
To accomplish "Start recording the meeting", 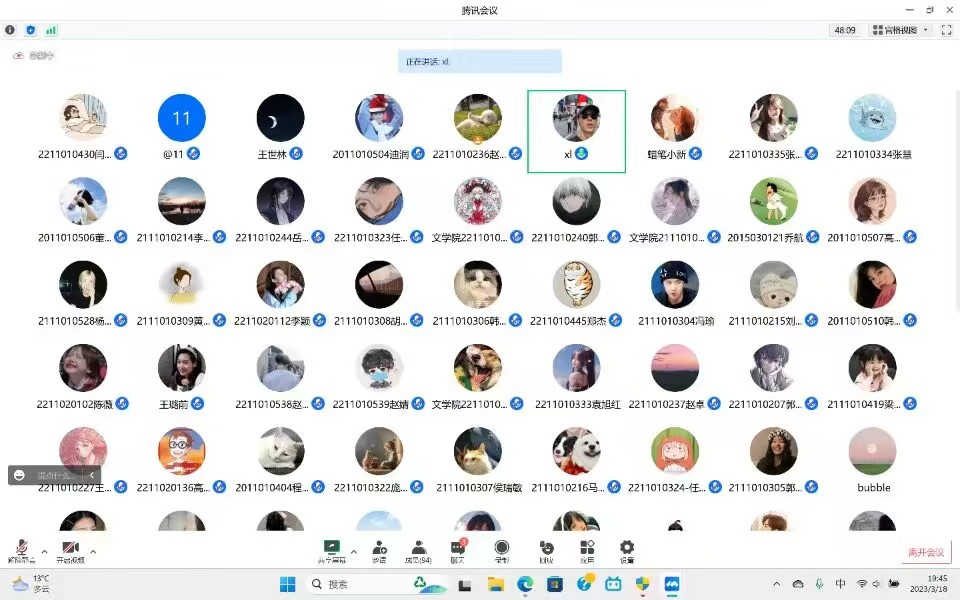I will tap(502, 550).
